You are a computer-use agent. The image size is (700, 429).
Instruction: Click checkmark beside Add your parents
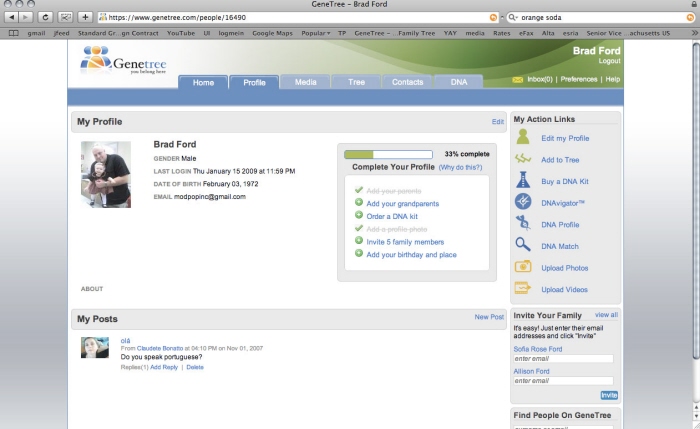[358, 190]
